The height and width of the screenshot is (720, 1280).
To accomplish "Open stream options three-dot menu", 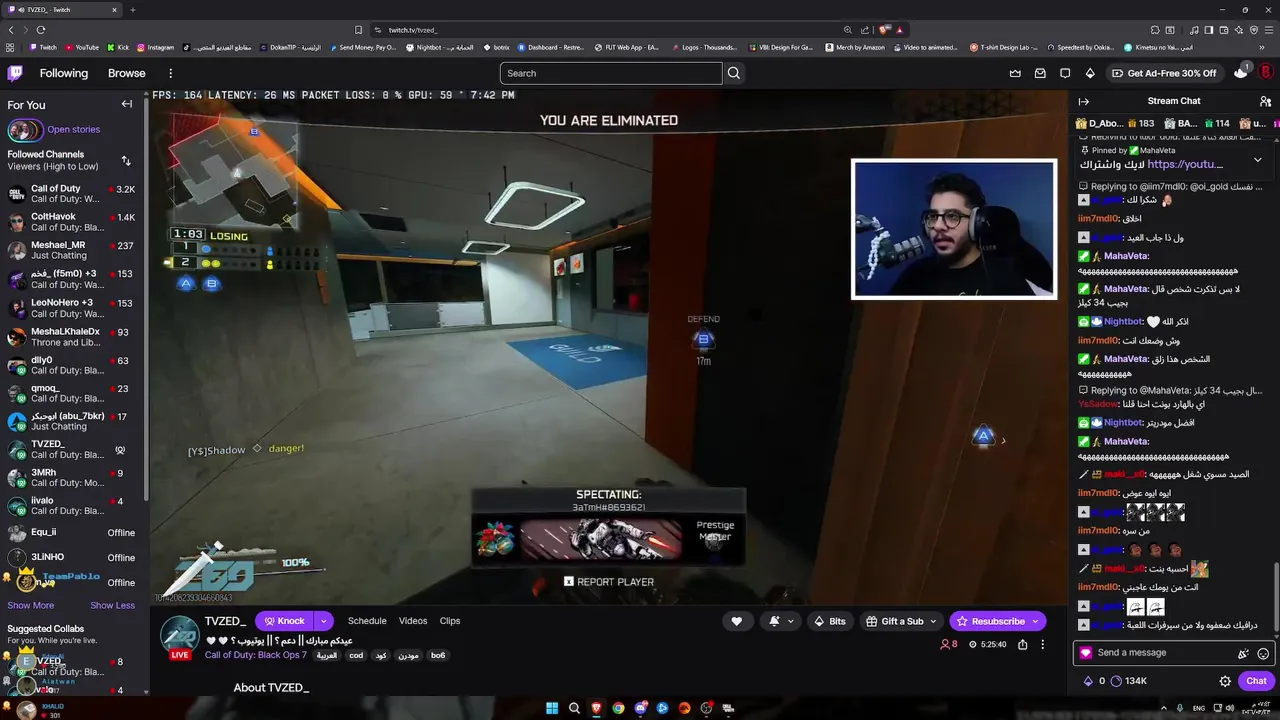I will 1042,645.
